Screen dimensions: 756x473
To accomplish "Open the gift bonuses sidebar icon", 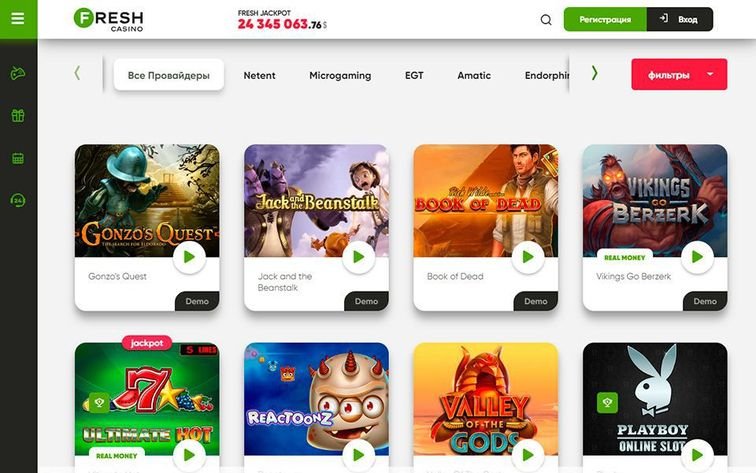I will tap(18, 115).
